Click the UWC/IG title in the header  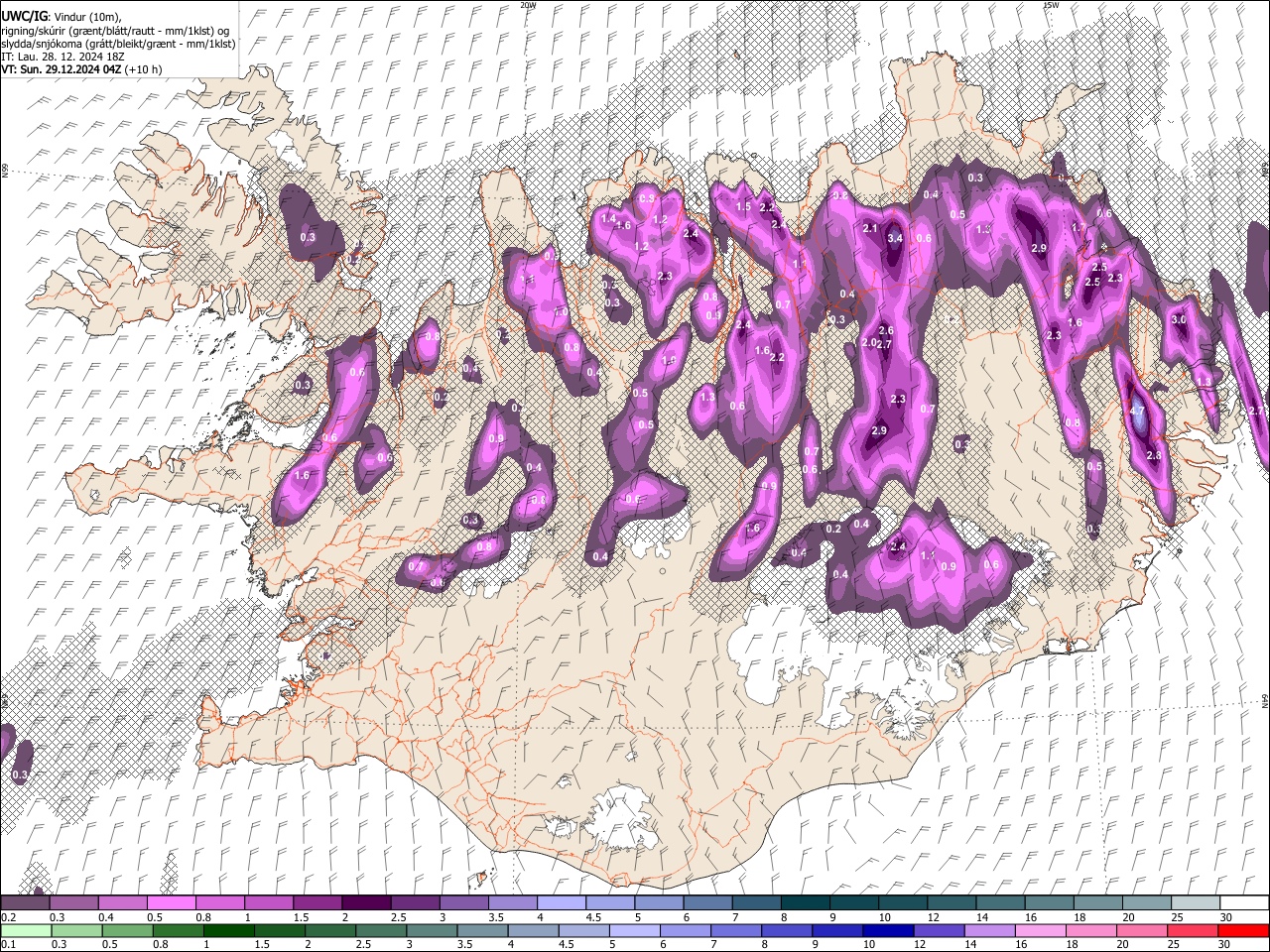click(23, 17)
